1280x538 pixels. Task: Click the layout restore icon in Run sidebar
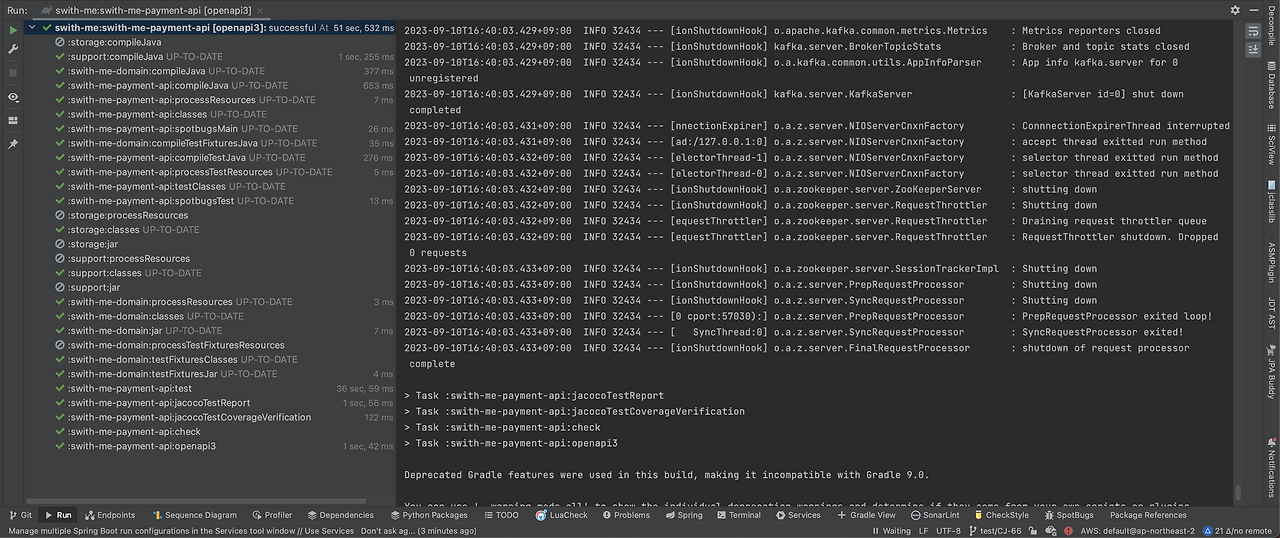click(13, 120)
